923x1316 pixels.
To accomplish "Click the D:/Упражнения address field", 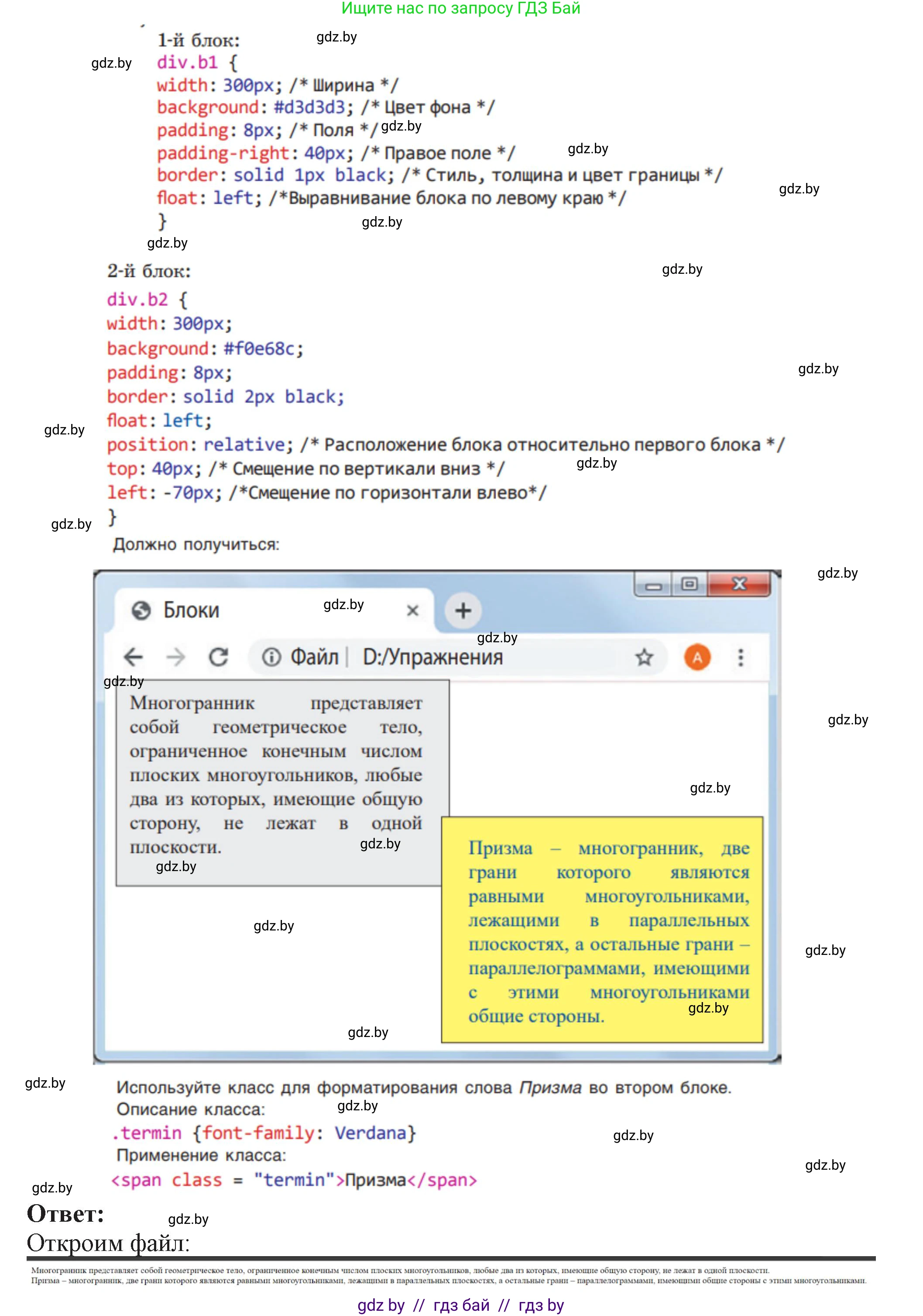I will pyautogui.click(x=433, y=657).
